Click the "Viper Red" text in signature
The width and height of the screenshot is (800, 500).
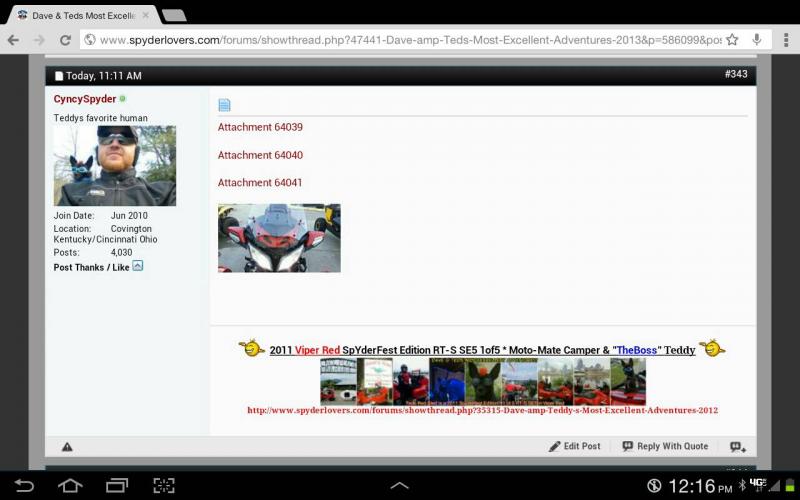click(x=317, y=350)
